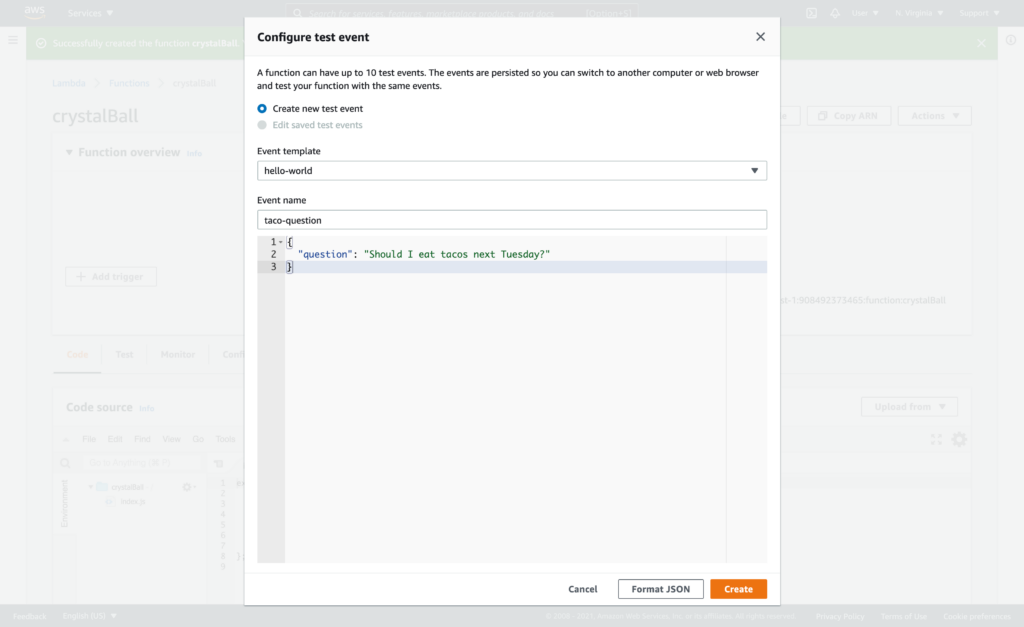This screenshot has width=1024, height=627.
Task: Click the Format JSON button
Action: click(x=660, y=589)
